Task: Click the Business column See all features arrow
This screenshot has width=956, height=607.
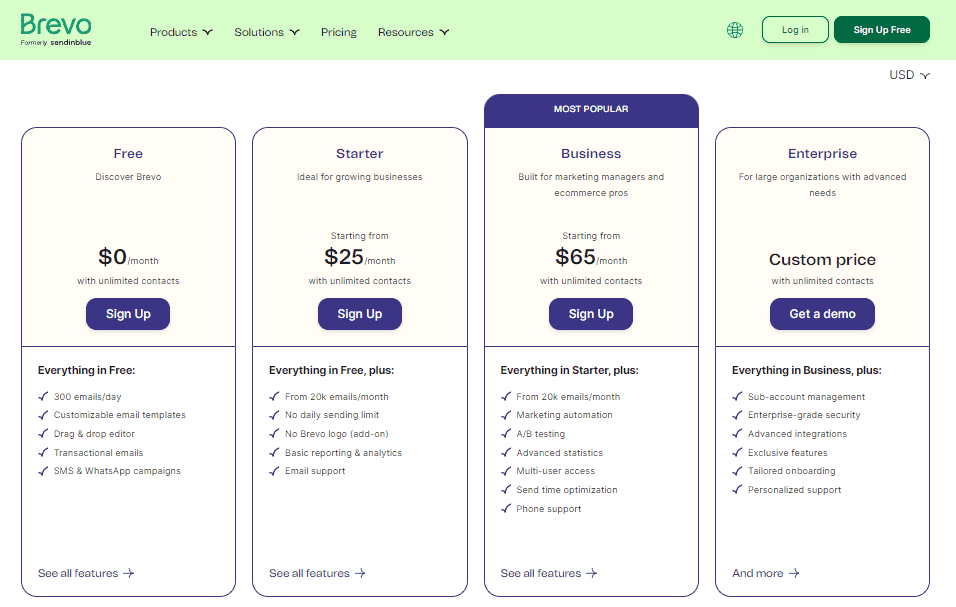Action: [592, 573]
